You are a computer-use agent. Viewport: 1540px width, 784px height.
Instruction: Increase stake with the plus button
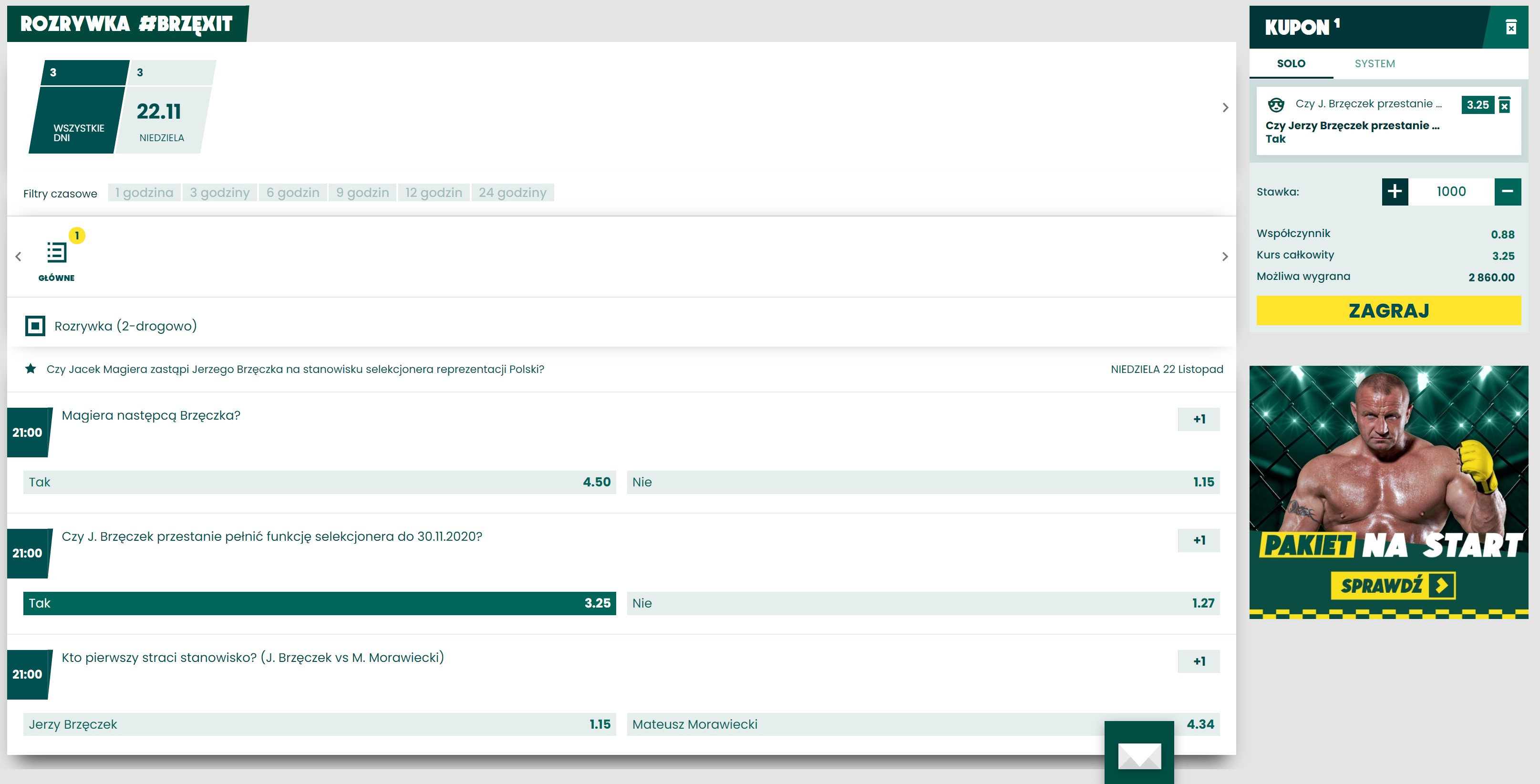click(x=1395, y=191)
